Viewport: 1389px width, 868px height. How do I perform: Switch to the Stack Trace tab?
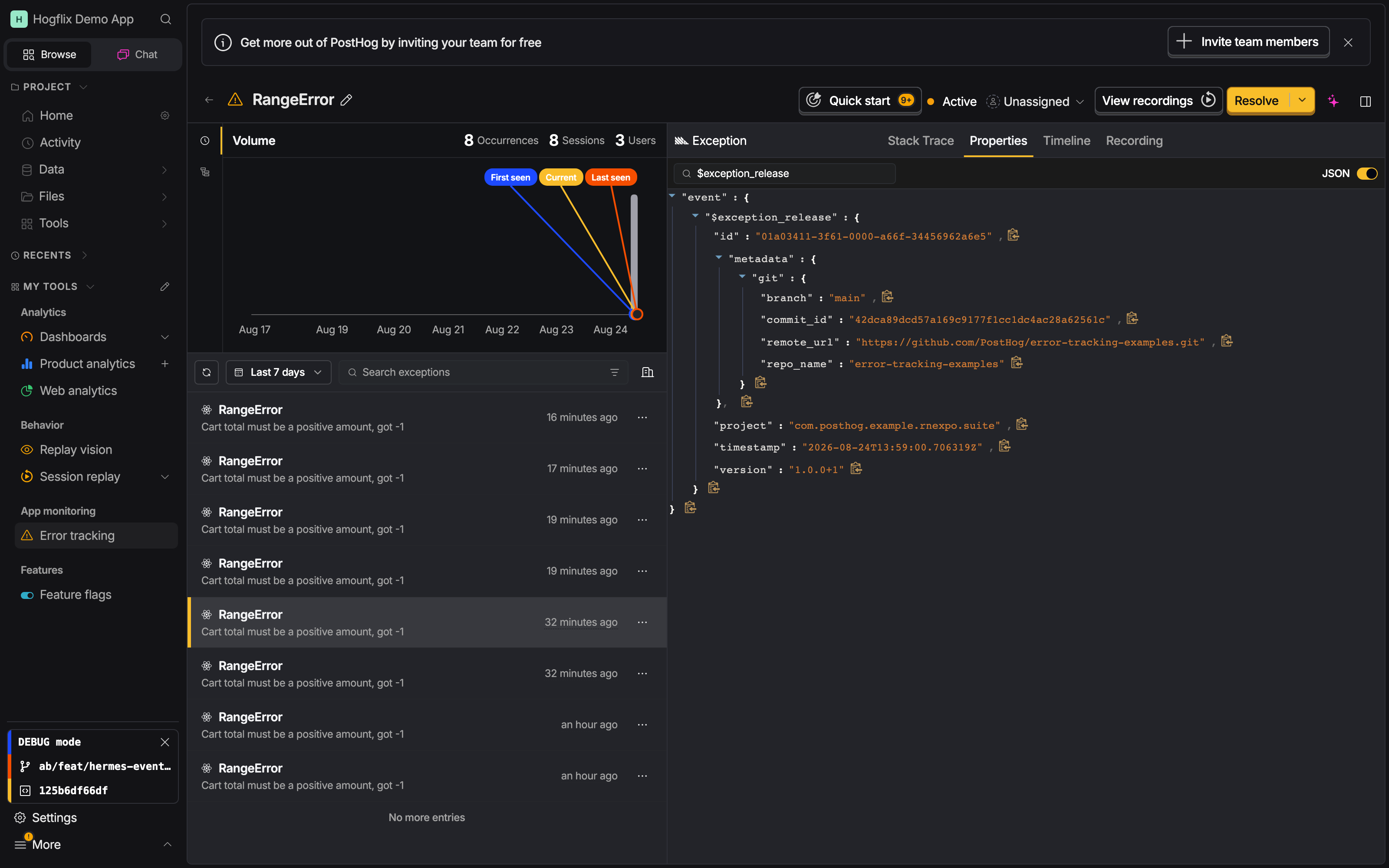(x=920, y=141)
